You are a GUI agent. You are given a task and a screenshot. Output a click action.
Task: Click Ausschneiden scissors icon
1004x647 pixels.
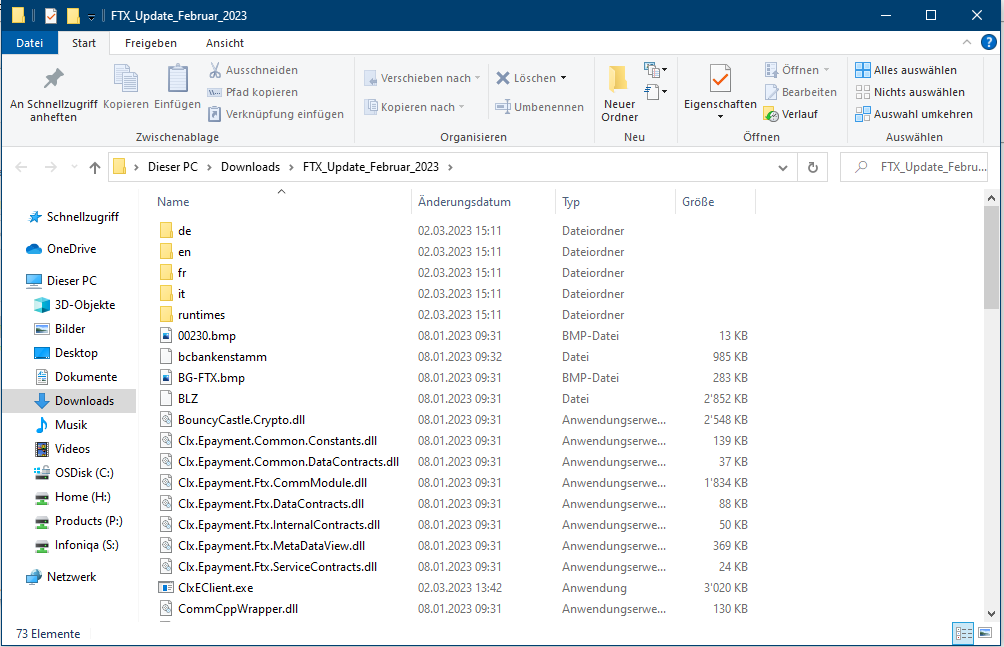(215, 70)
